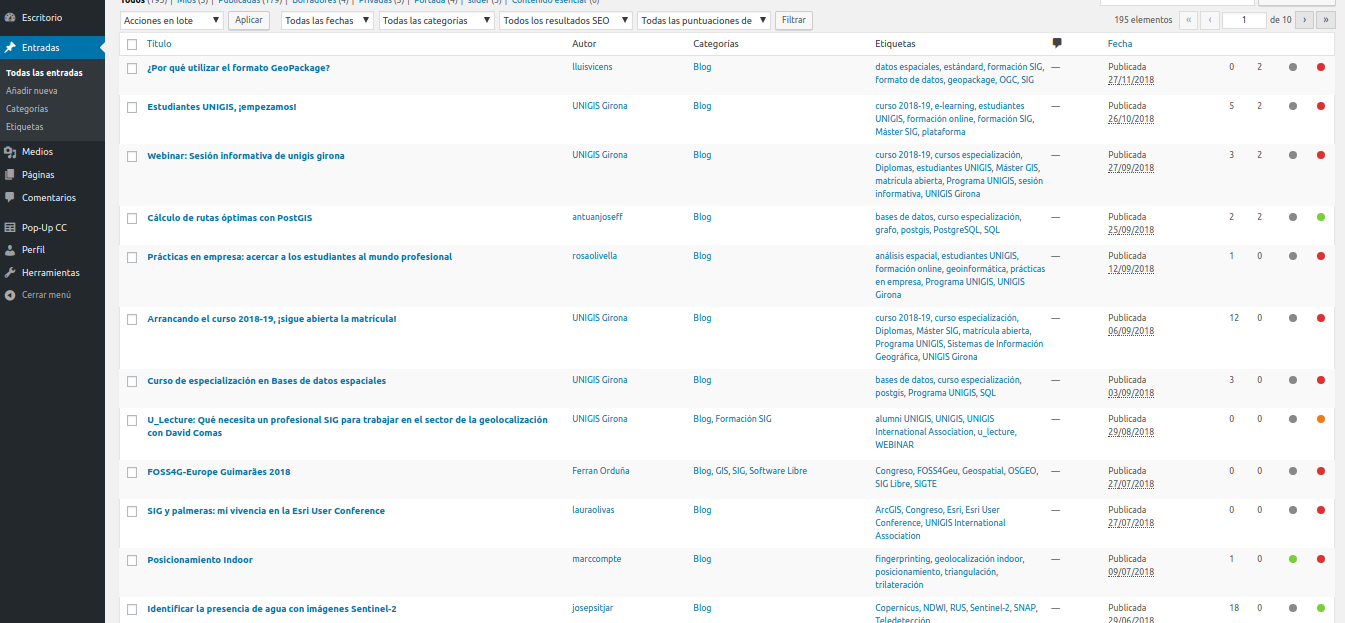1345x623 pixels.
Task: Click the count 18 in Sentinel-2 row
Action: pyautogui.click(x=1234, y=608)
